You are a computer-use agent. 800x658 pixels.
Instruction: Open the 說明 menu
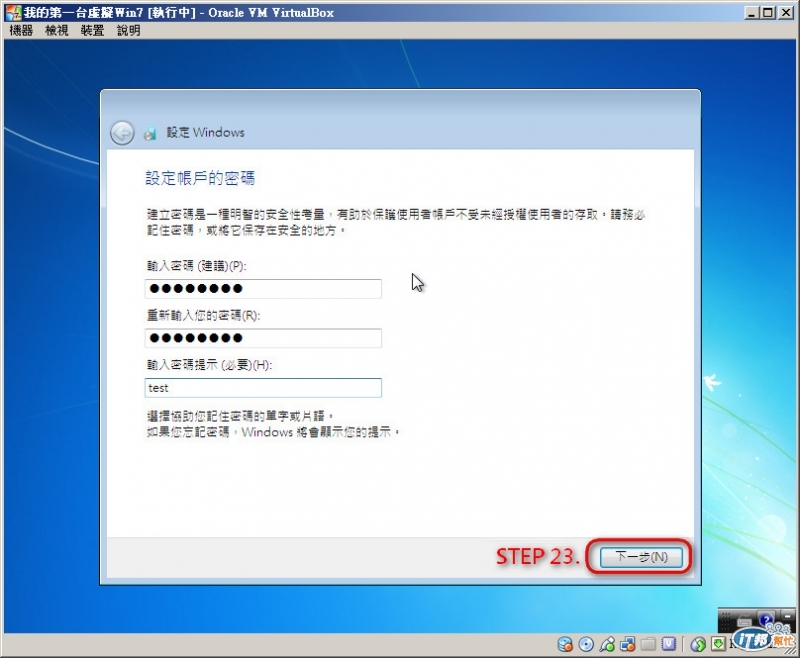pos(129,31)
